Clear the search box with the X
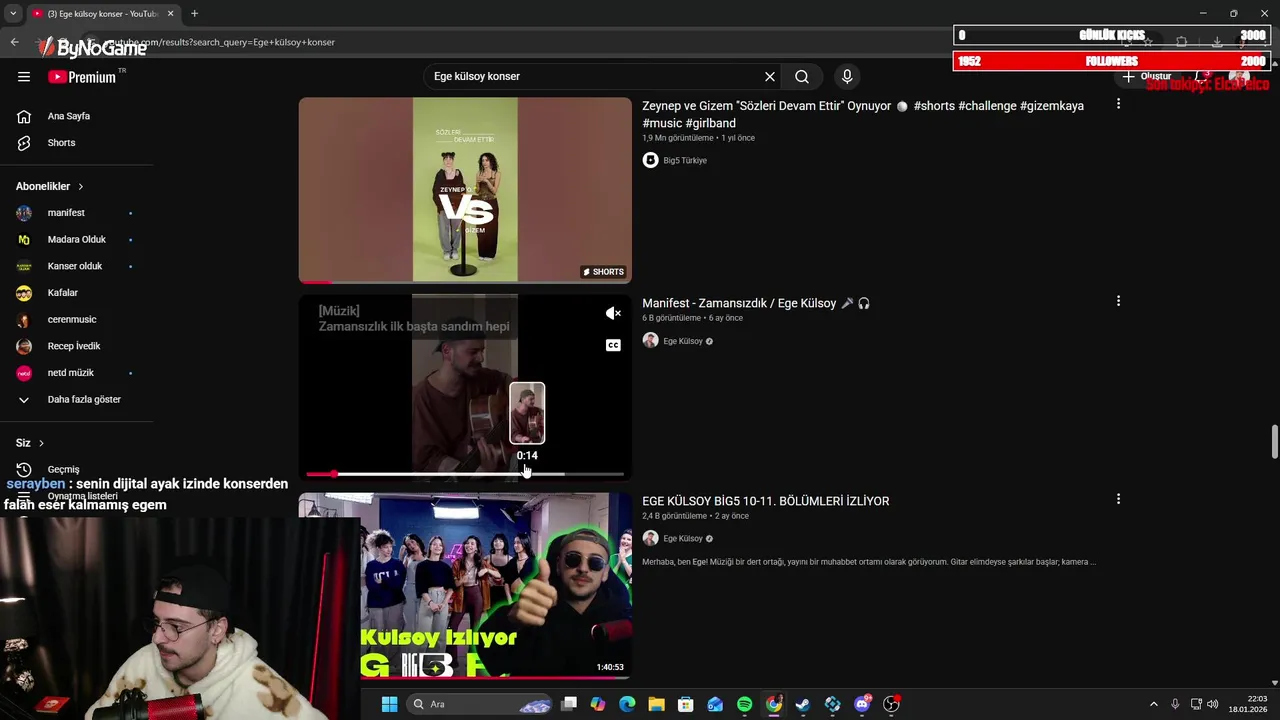The image size is (1280, 720). 770,77
